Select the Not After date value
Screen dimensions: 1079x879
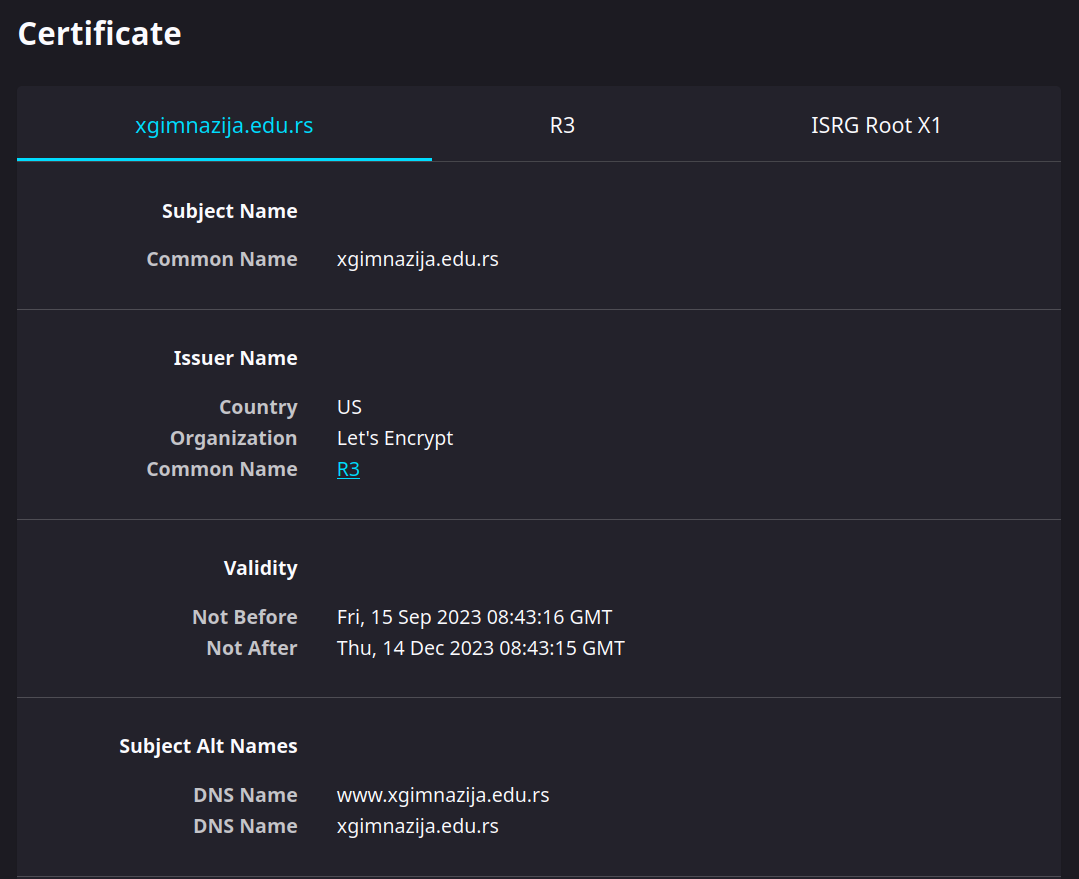(x=480, y=648)
